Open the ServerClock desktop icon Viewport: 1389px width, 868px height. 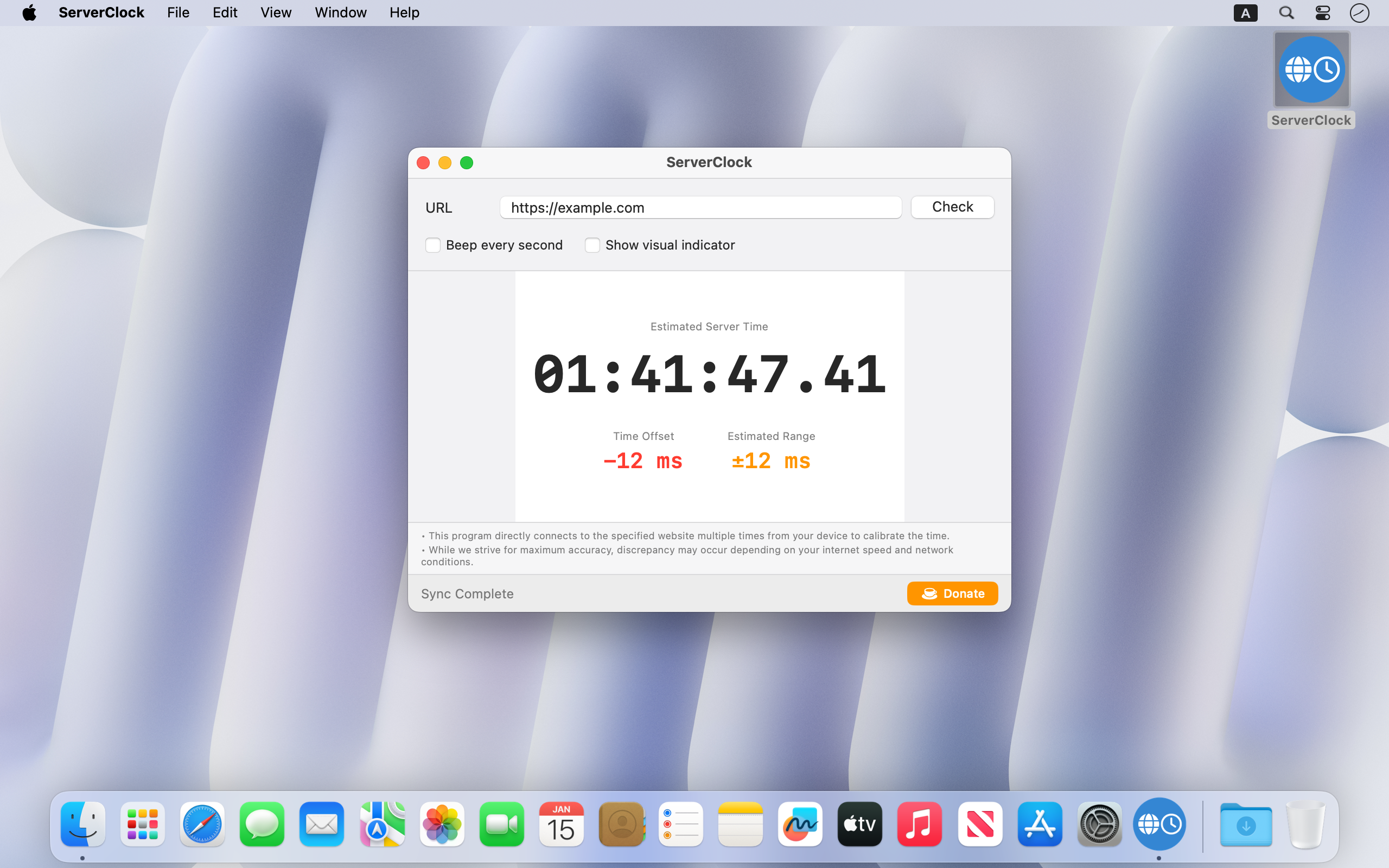click(1311, 70)
